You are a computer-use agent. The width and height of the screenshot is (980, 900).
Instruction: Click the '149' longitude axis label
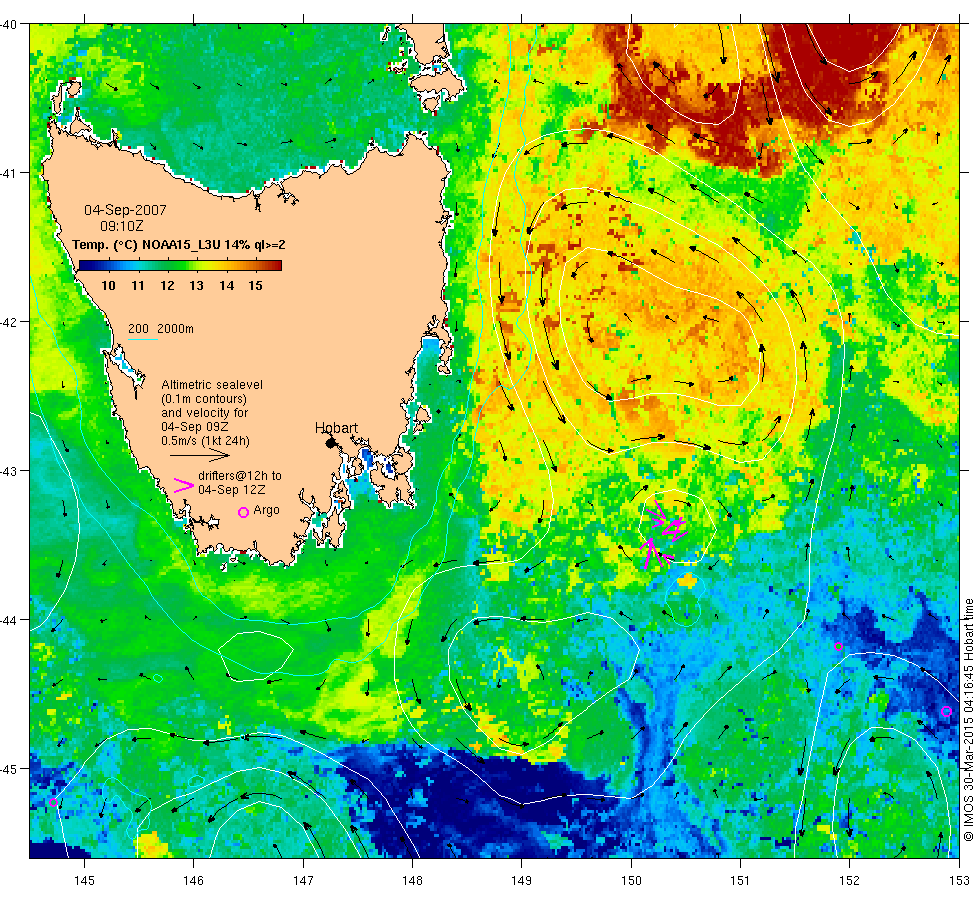[x=521, y=881]
